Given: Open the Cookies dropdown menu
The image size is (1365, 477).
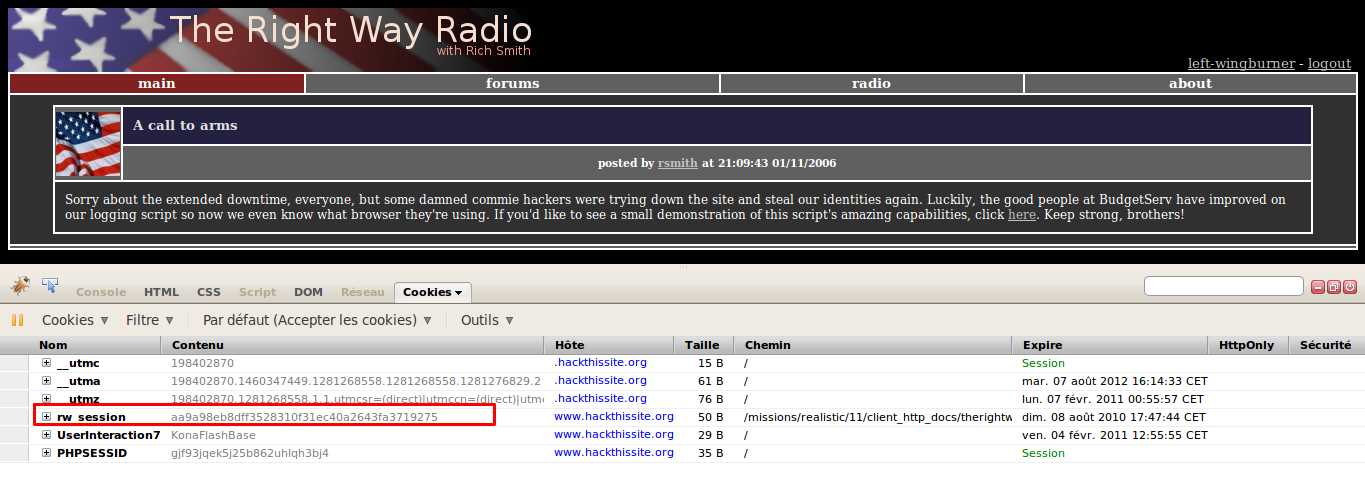Looking at the screenshot, I should pos(75,321).
